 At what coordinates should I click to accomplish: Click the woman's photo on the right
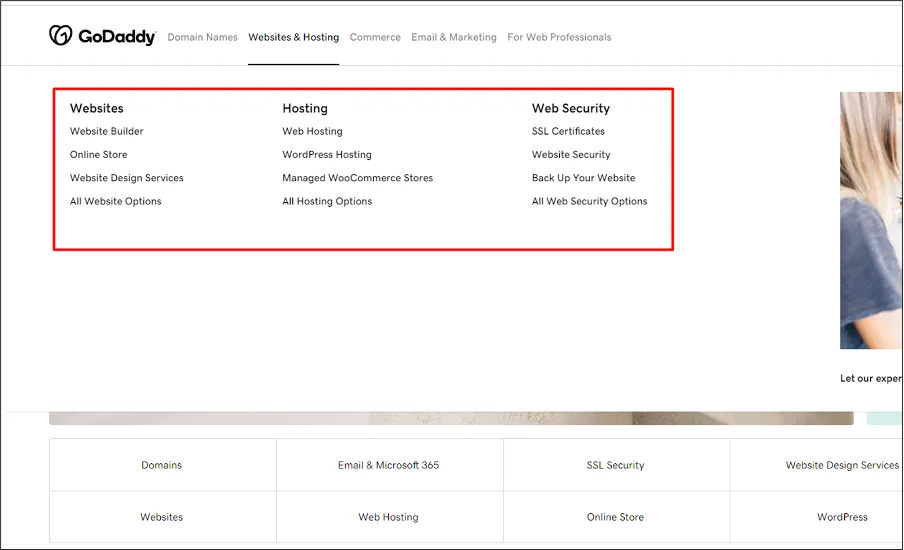pyautogui.click(x=871, y=220)
